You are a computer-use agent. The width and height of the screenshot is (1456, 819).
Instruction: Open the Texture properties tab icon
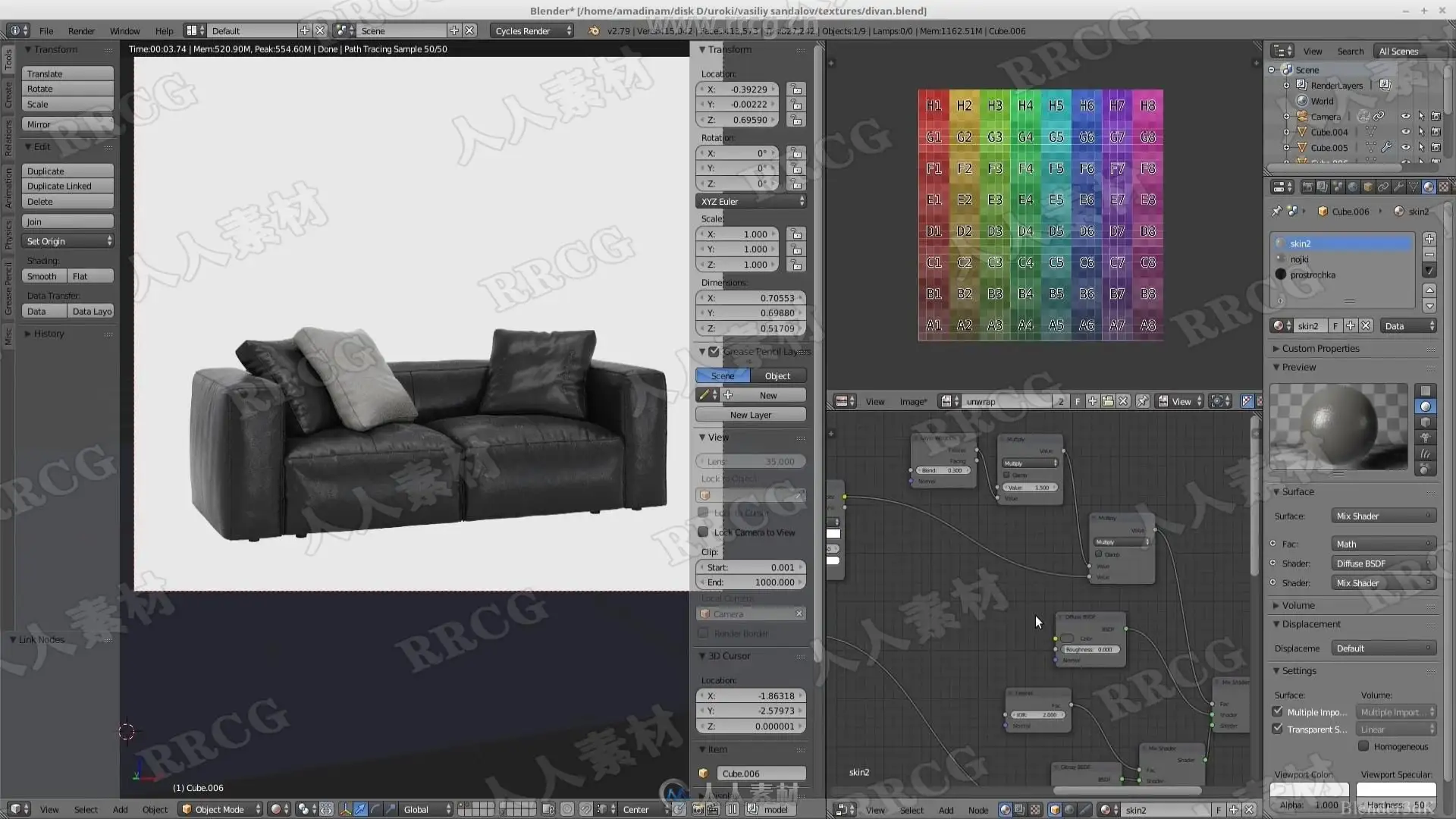pyautogui.click(x=1443, y=187)
